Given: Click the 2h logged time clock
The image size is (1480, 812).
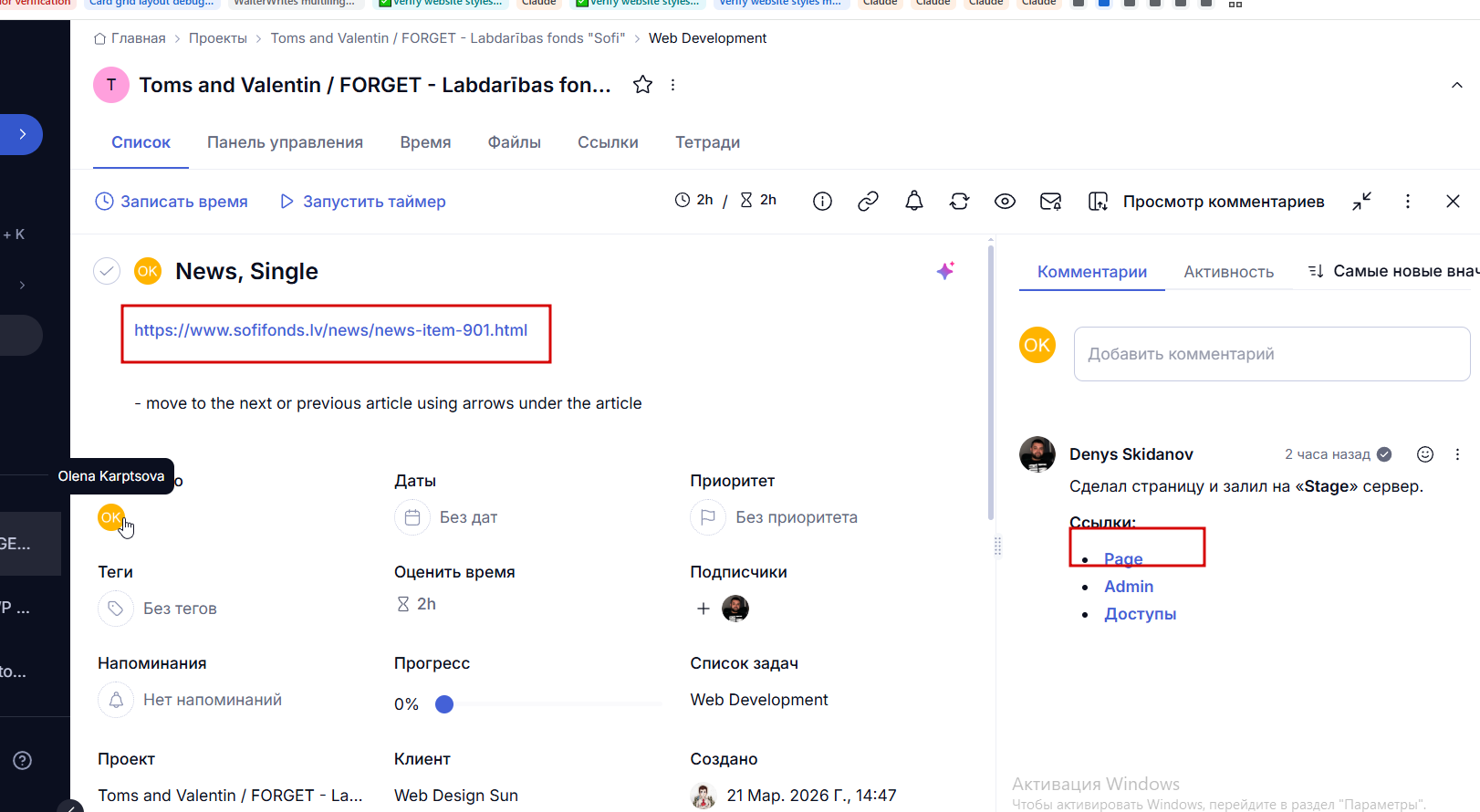Looking at the screenshot, I should pos(694,200).
